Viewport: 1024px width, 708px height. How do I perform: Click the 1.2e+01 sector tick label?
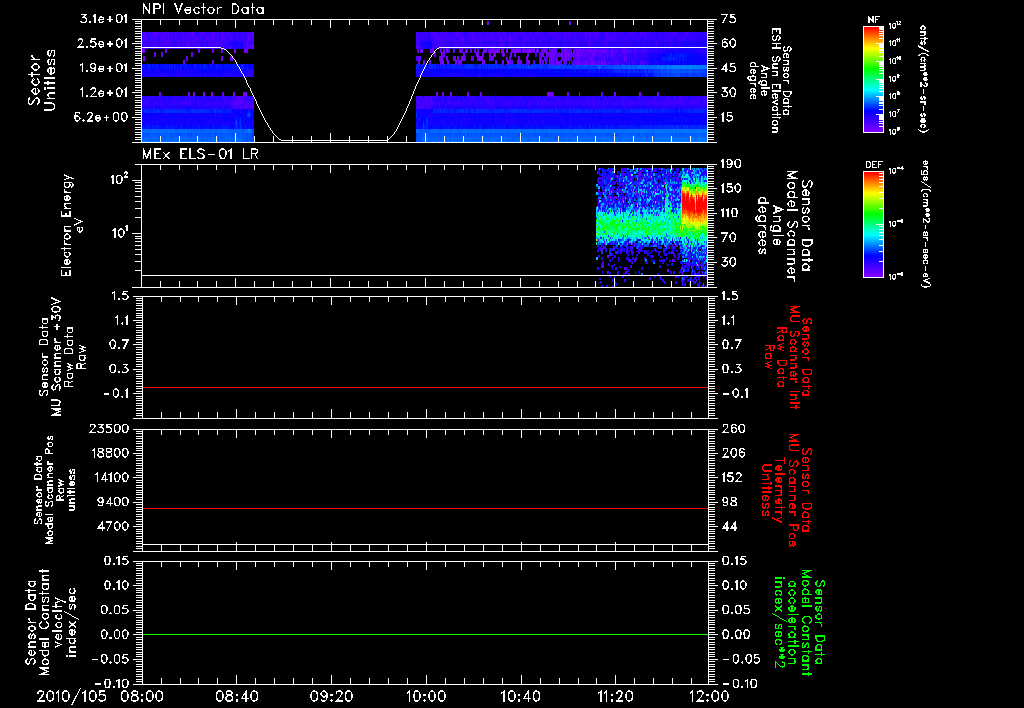point(104,93)
